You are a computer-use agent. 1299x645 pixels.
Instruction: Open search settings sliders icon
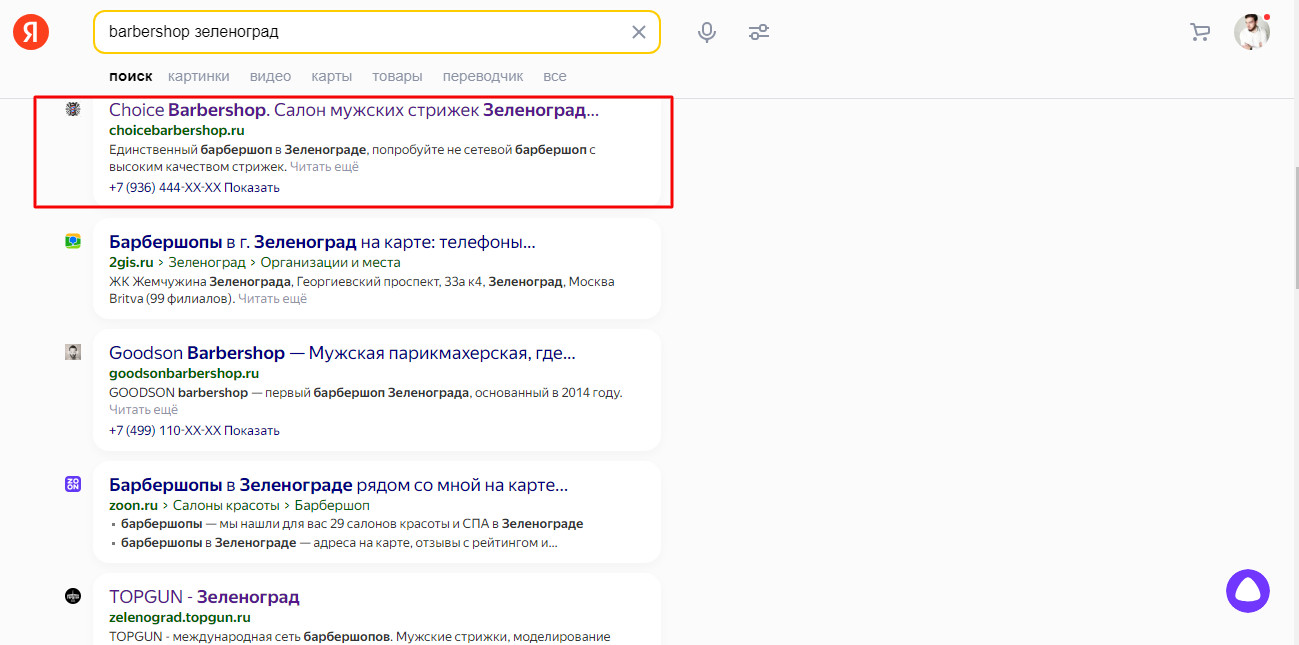point(759,32)
